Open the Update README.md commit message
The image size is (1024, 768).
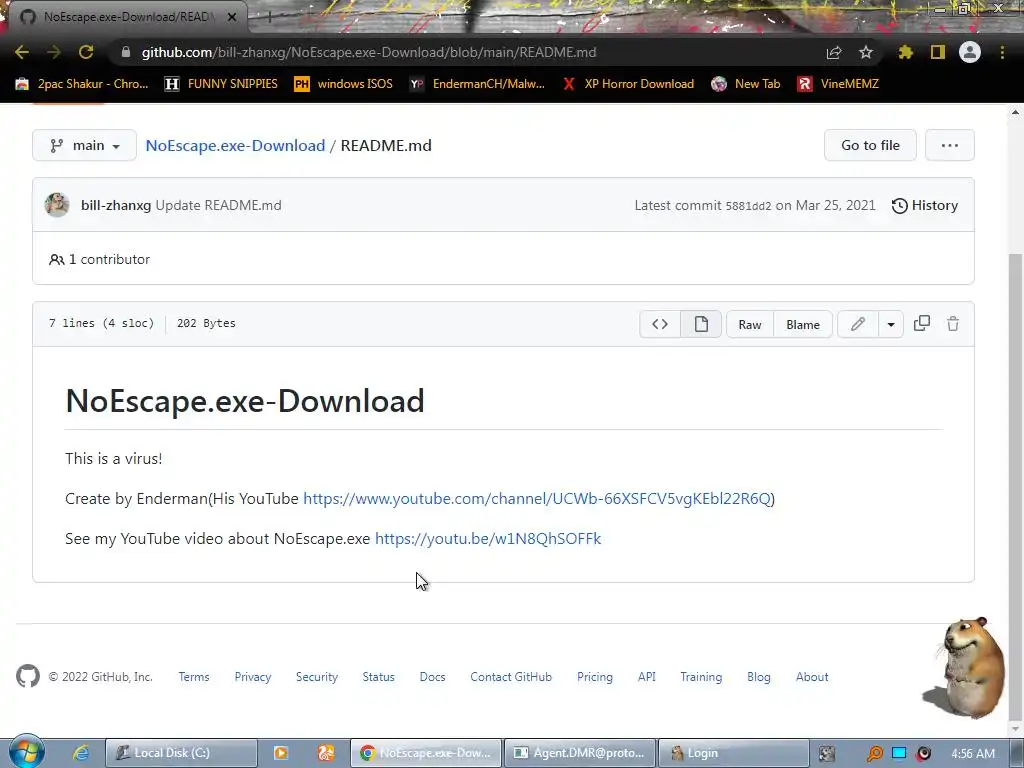point(218,205)
